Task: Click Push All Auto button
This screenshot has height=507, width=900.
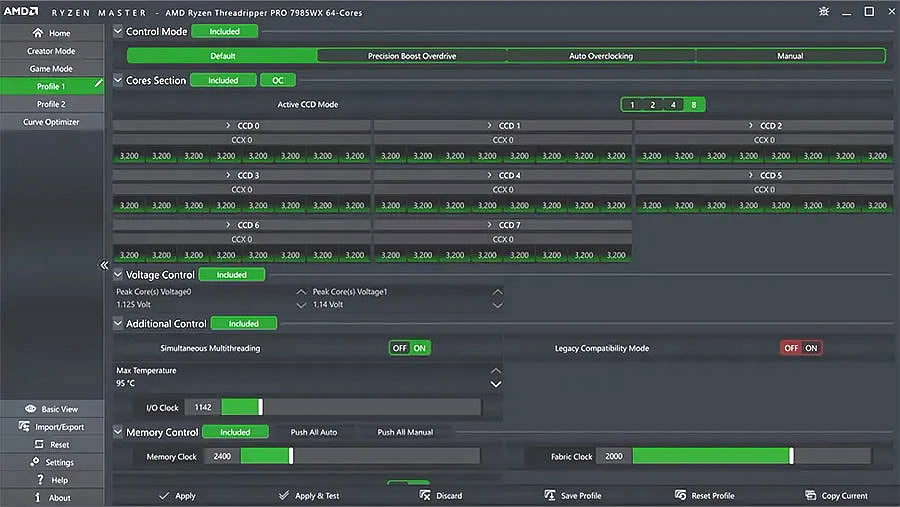Action: [x=314, y=432]
